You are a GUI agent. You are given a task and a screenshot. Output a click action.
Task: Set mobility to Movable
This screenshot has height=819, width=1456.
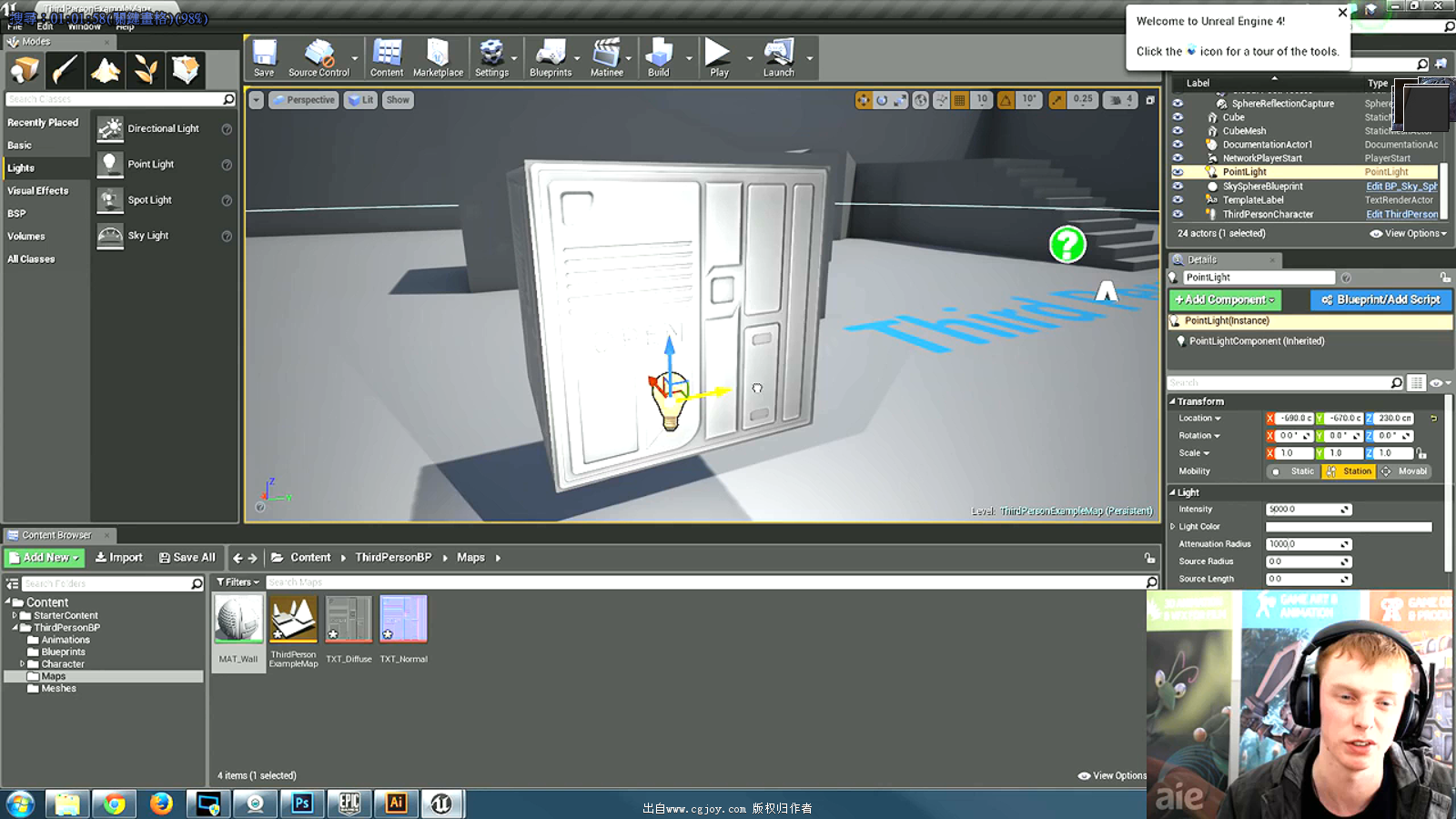[x=1404, y=471]
